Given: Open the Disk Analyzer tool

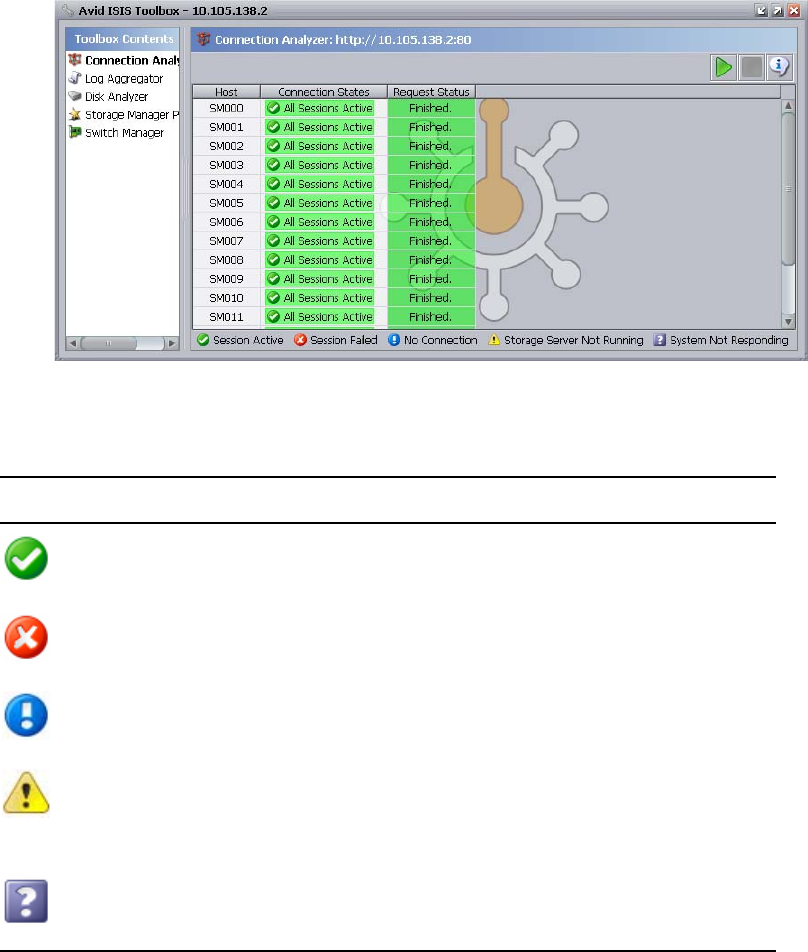Looking at the screenshot, I should pyautogui.click(x=108, y=97).
